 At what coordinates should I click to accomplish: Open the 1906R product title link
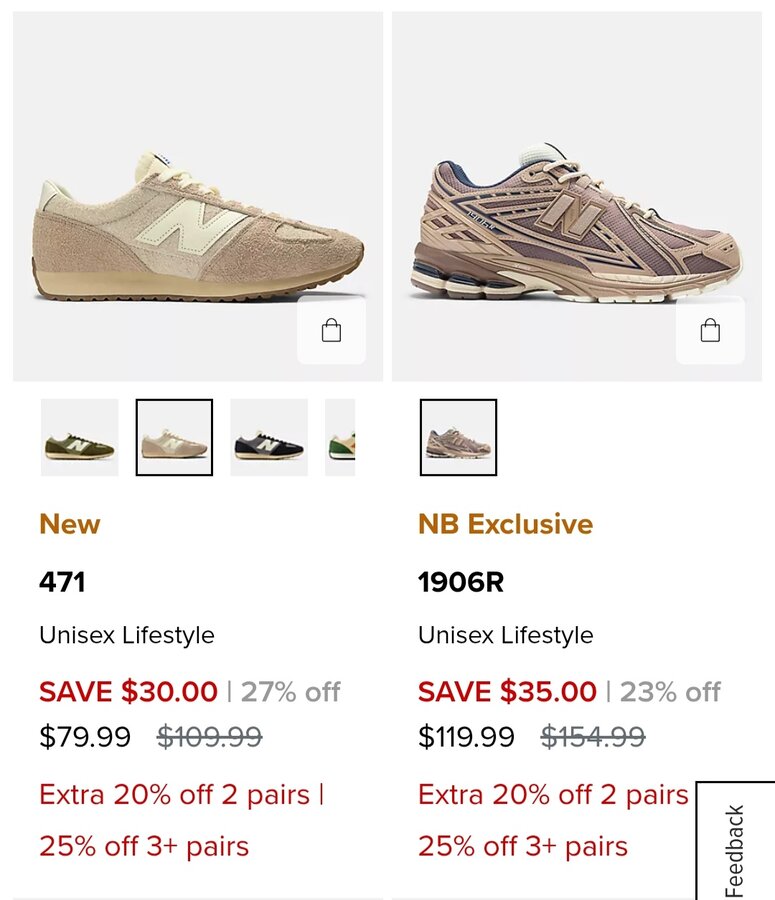461,582
